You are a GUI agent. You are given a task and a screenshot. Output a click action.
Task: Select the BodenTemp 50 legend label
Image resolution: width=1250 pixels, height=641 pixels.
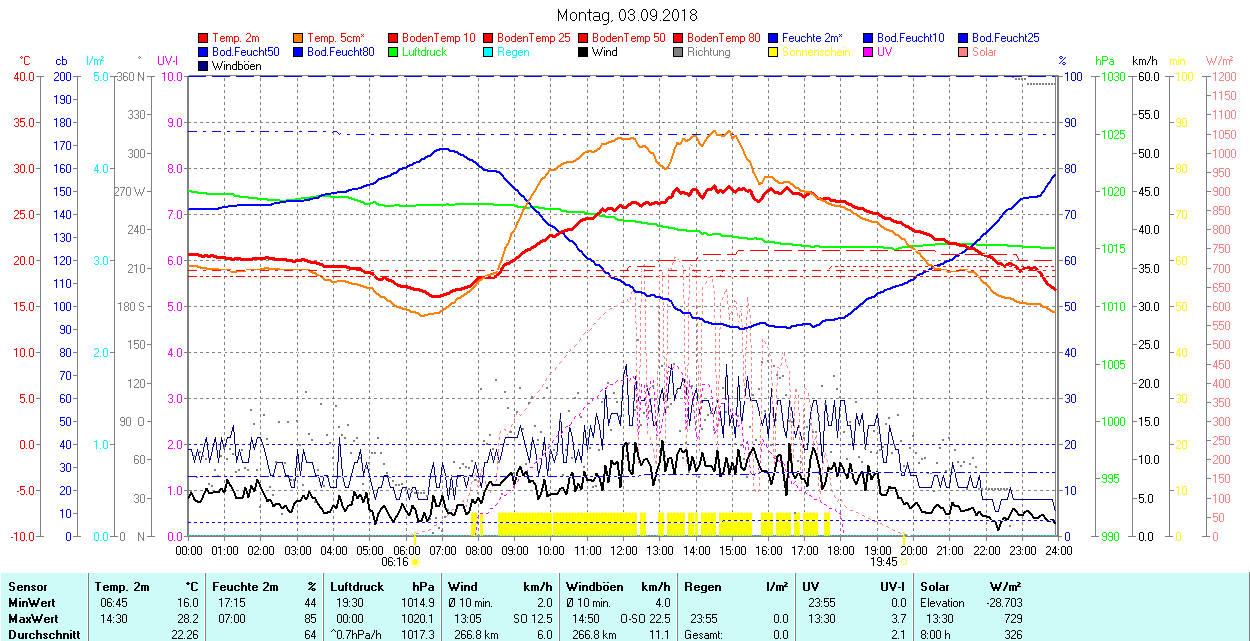tap(629, 38)
